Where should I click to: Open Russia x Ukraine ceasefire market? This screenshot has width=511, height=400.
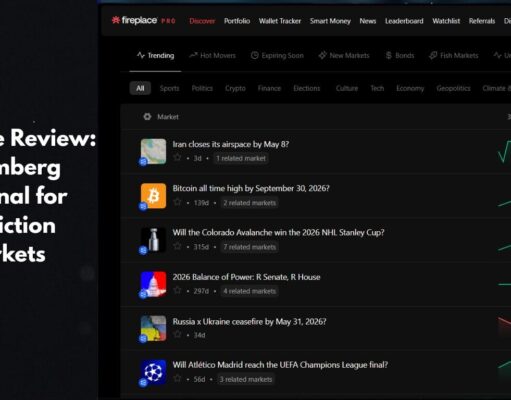point(249,322)
